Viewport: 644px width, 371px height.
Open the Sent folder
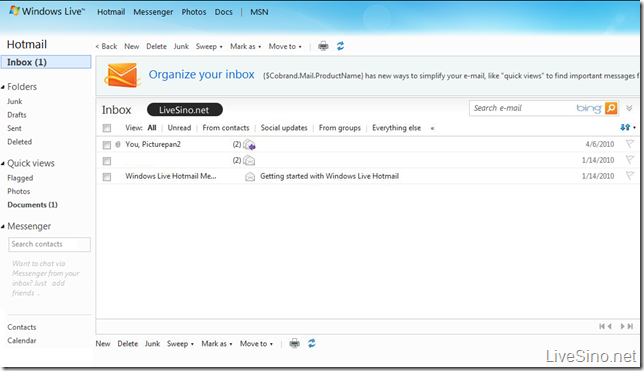point(14,128)
